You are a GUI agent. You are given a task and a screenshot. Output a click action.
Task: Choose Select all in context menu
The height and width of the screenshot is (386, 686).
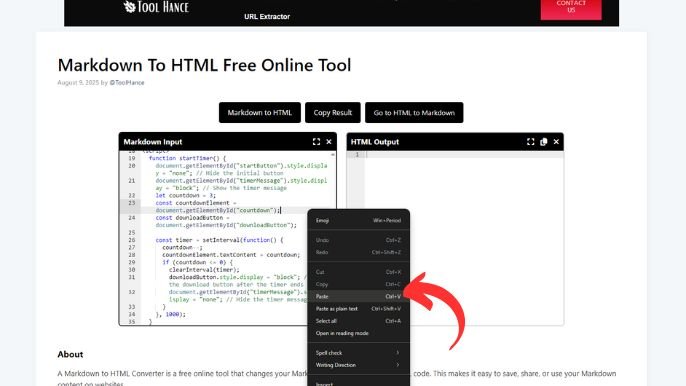coord(358,321)
